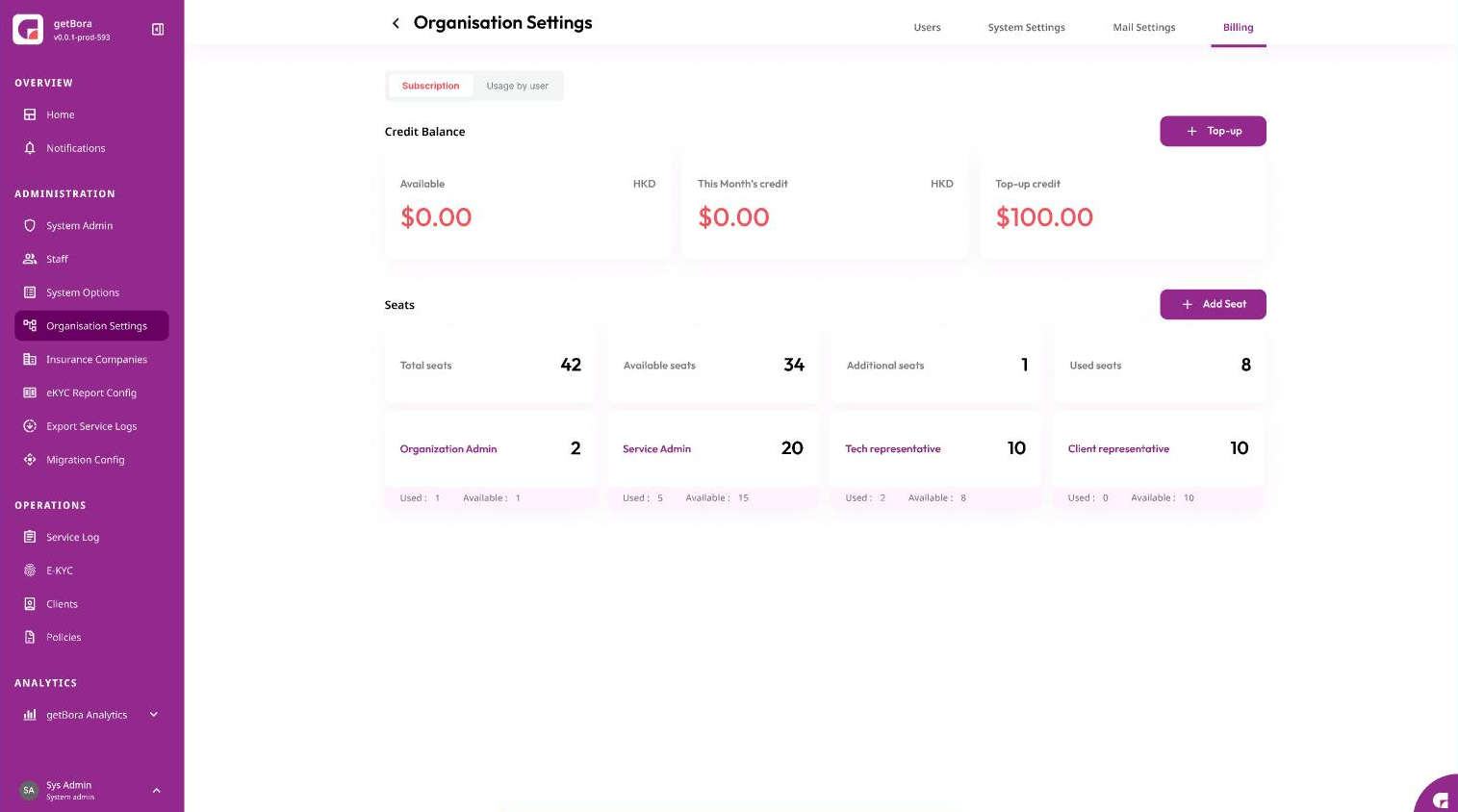
Task: Click the Service Log clipboard icon
Action: 30,537
